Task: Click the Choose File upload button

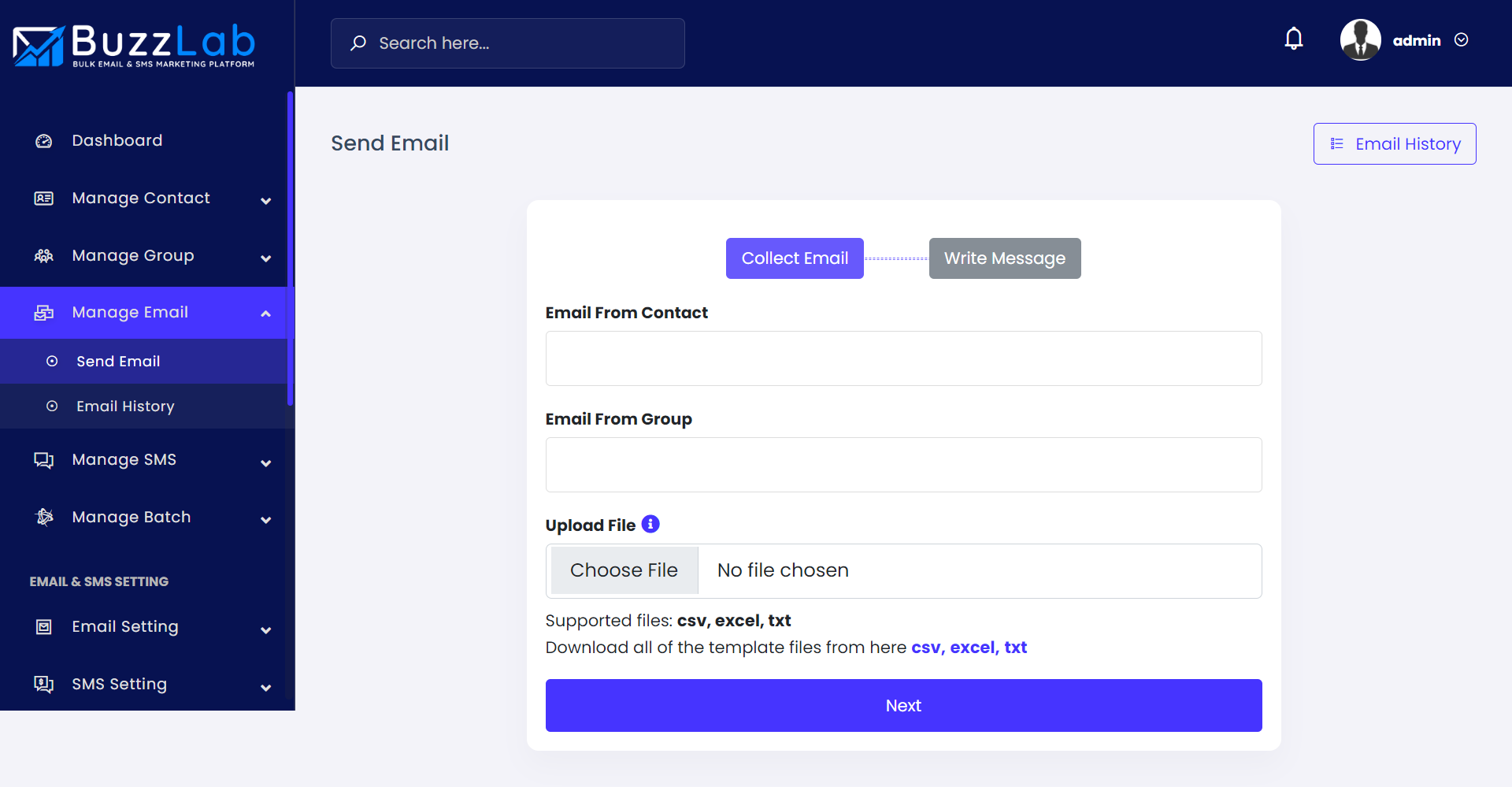Action: tap(624, 570)
